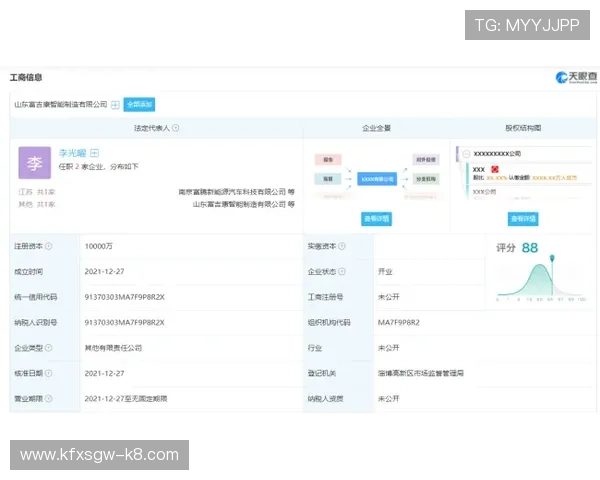The width and height of the screenshot is (600, 480).
Task: Click the blue 全部添加 button
Action: (139, 104)
